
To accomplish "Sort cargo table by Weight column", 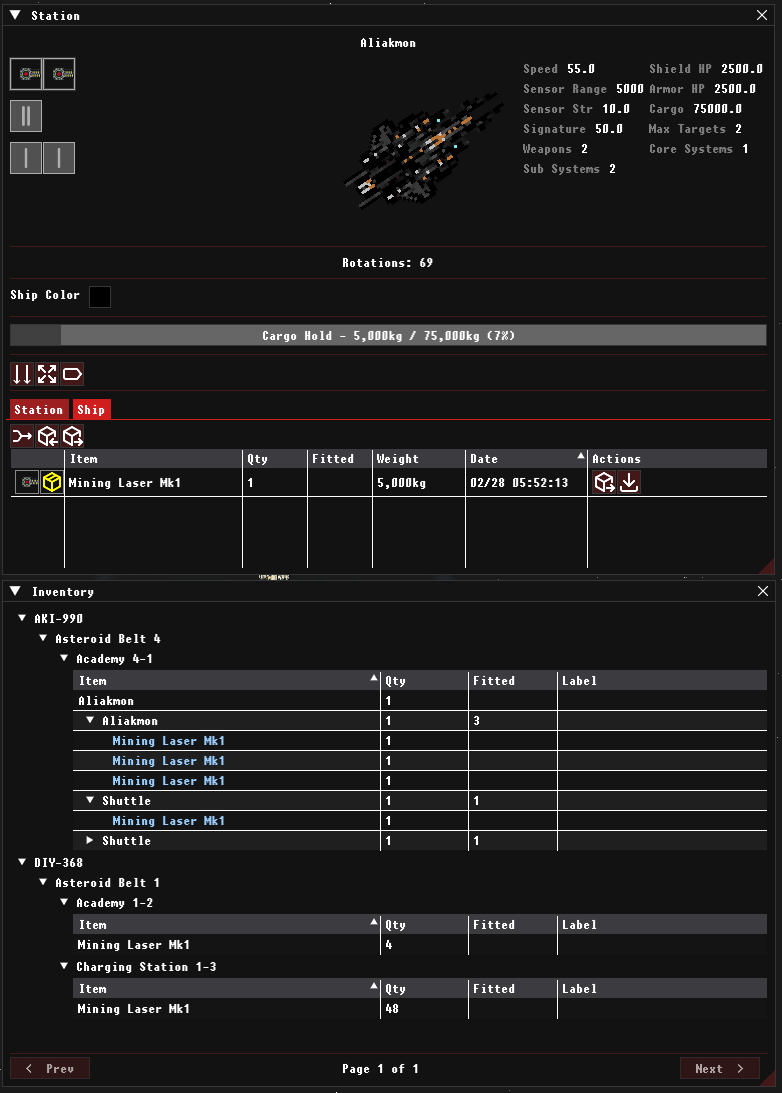I will [418, 459].
